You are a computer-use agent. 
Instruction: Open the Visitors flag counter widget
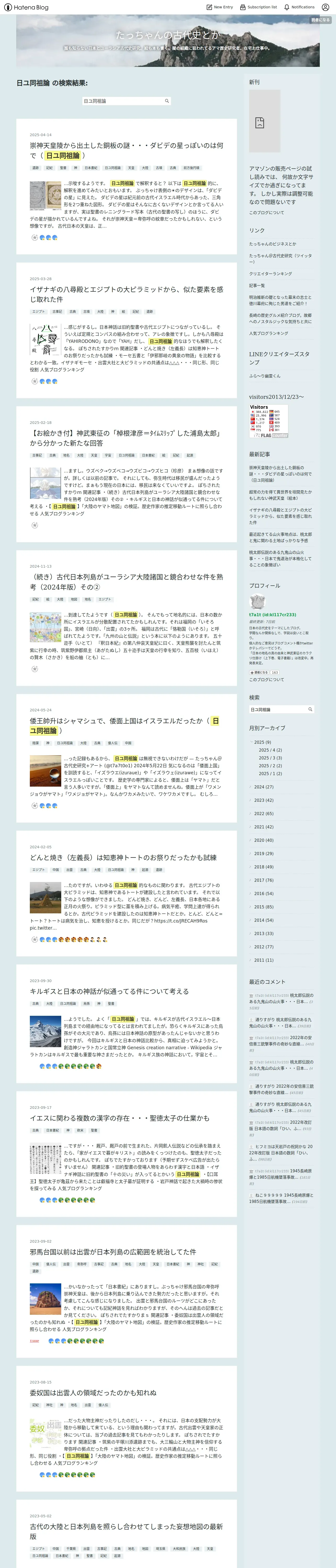(x=268, y=421)
